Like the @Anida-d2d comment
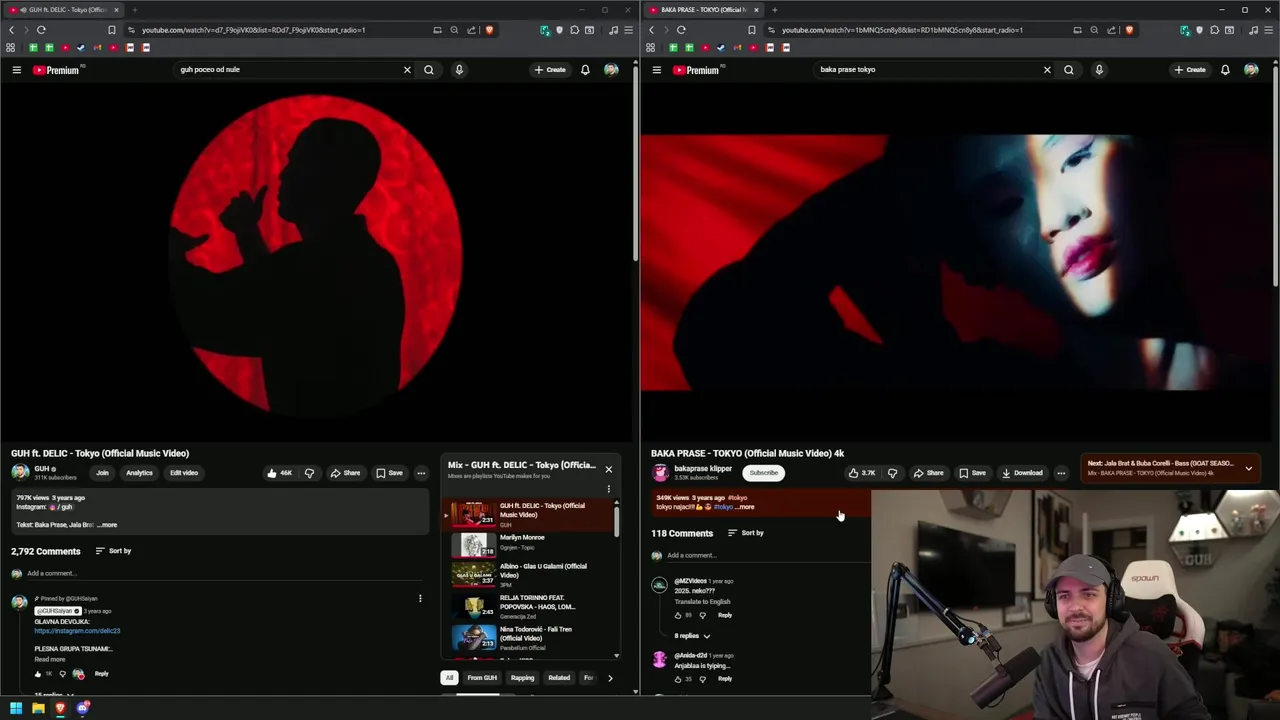 (678, 679)
